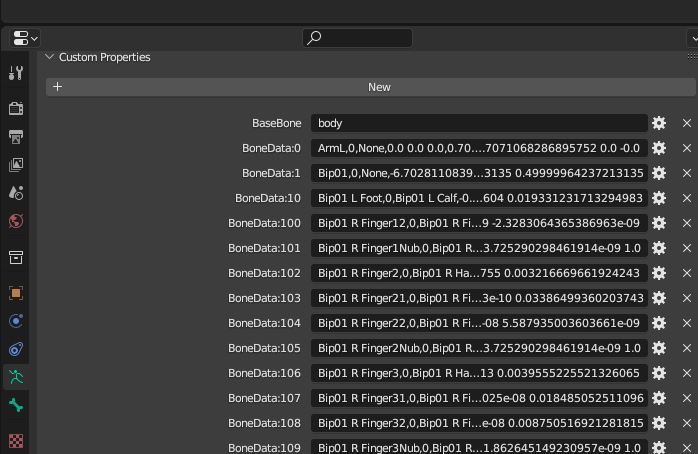Viewport: 698px width, 454px height.
Task: Remove the BoneData:101 property
Action: [x=687, y=248]
